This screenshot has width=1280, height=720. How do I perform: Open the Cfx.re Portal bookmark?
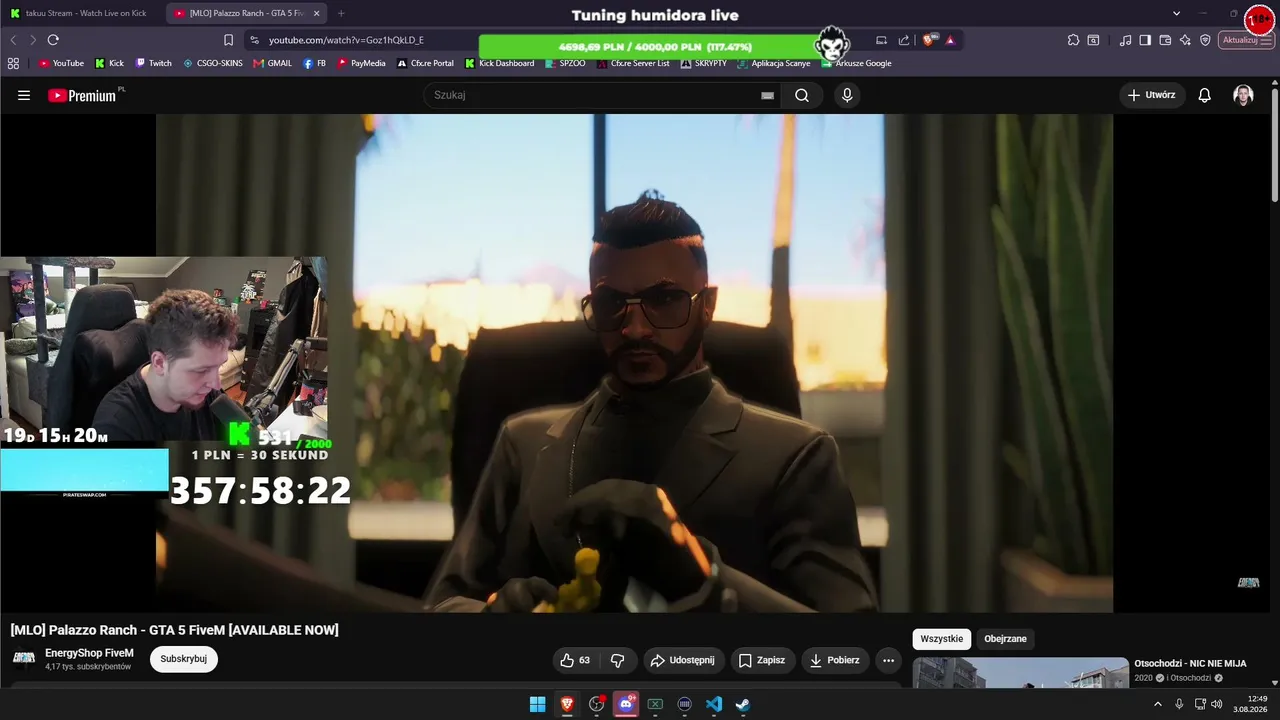tap(425, 63)
